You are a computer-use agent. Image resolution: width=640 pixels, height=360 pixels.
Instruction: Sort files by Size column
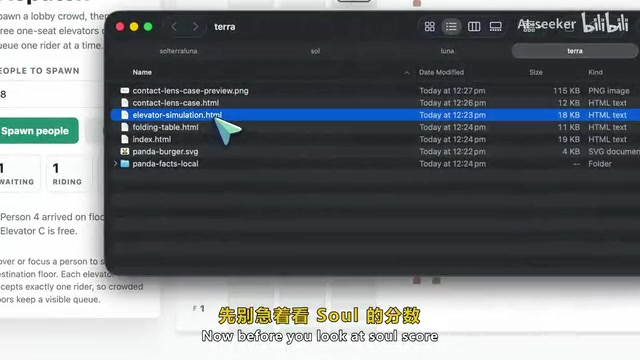(x=536, y=72)
